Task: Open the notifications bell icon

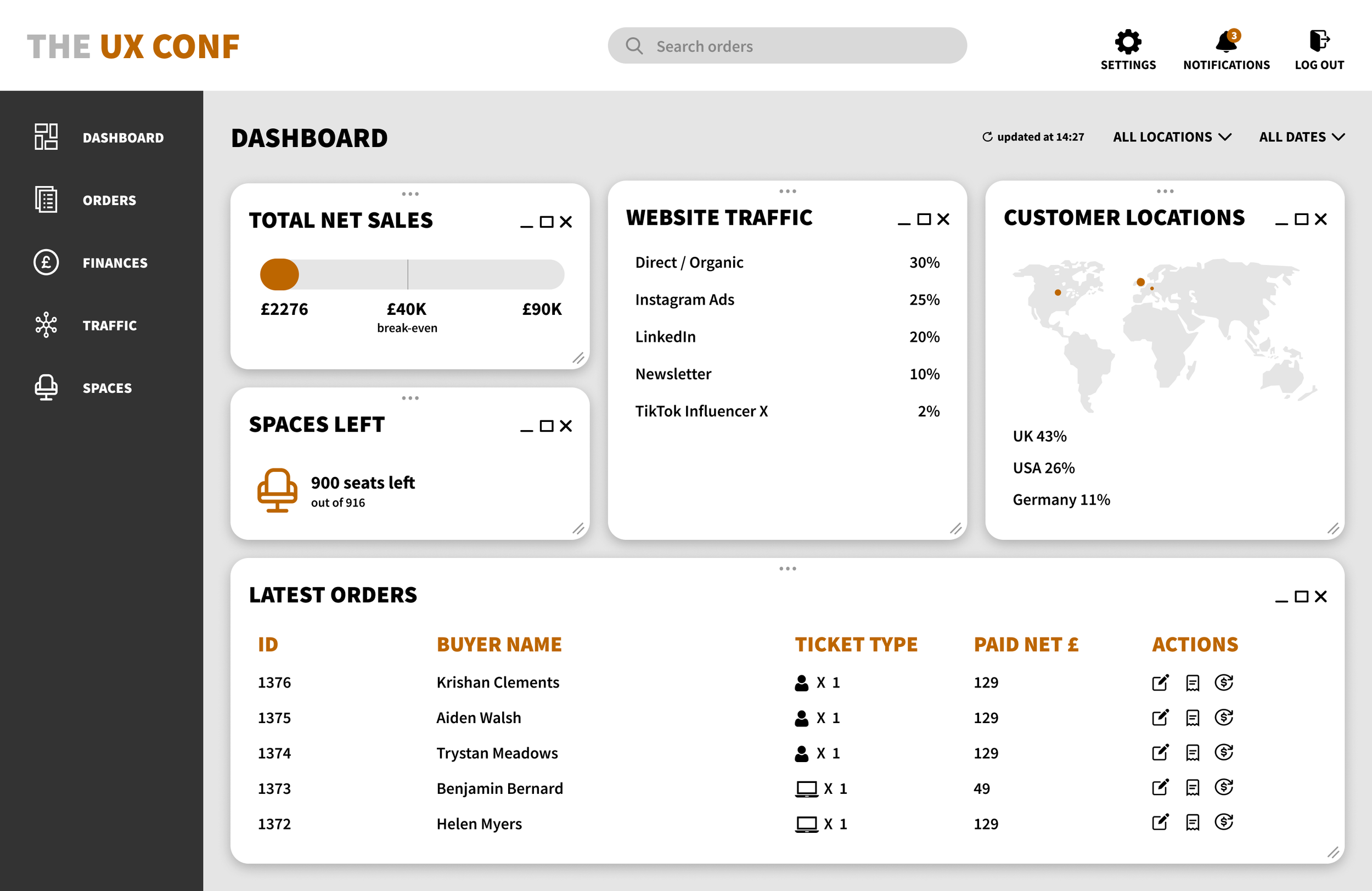Action: click(1226, 42)
